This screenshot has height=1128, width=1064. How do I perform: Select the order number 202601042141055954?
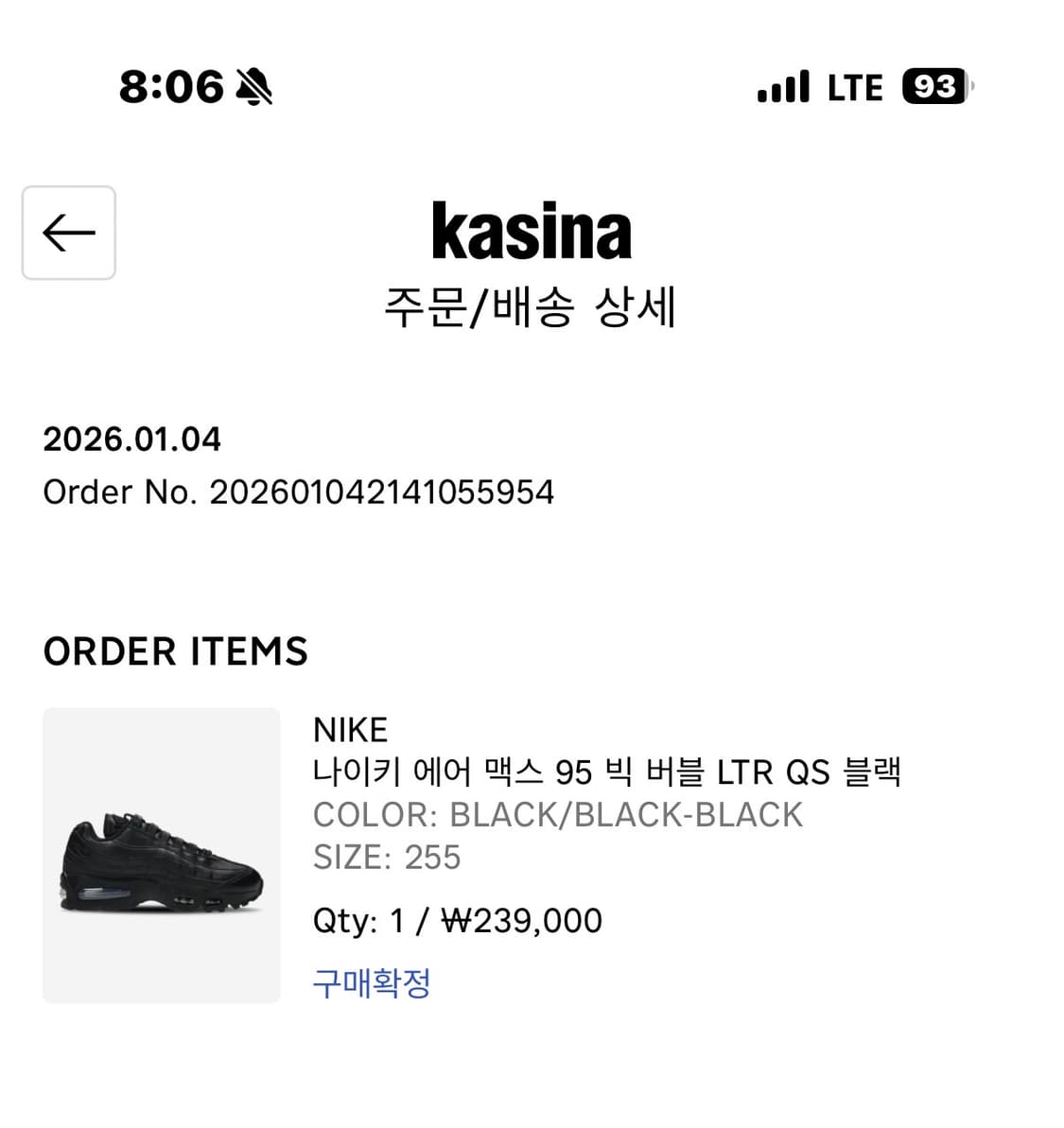[381, 492]
